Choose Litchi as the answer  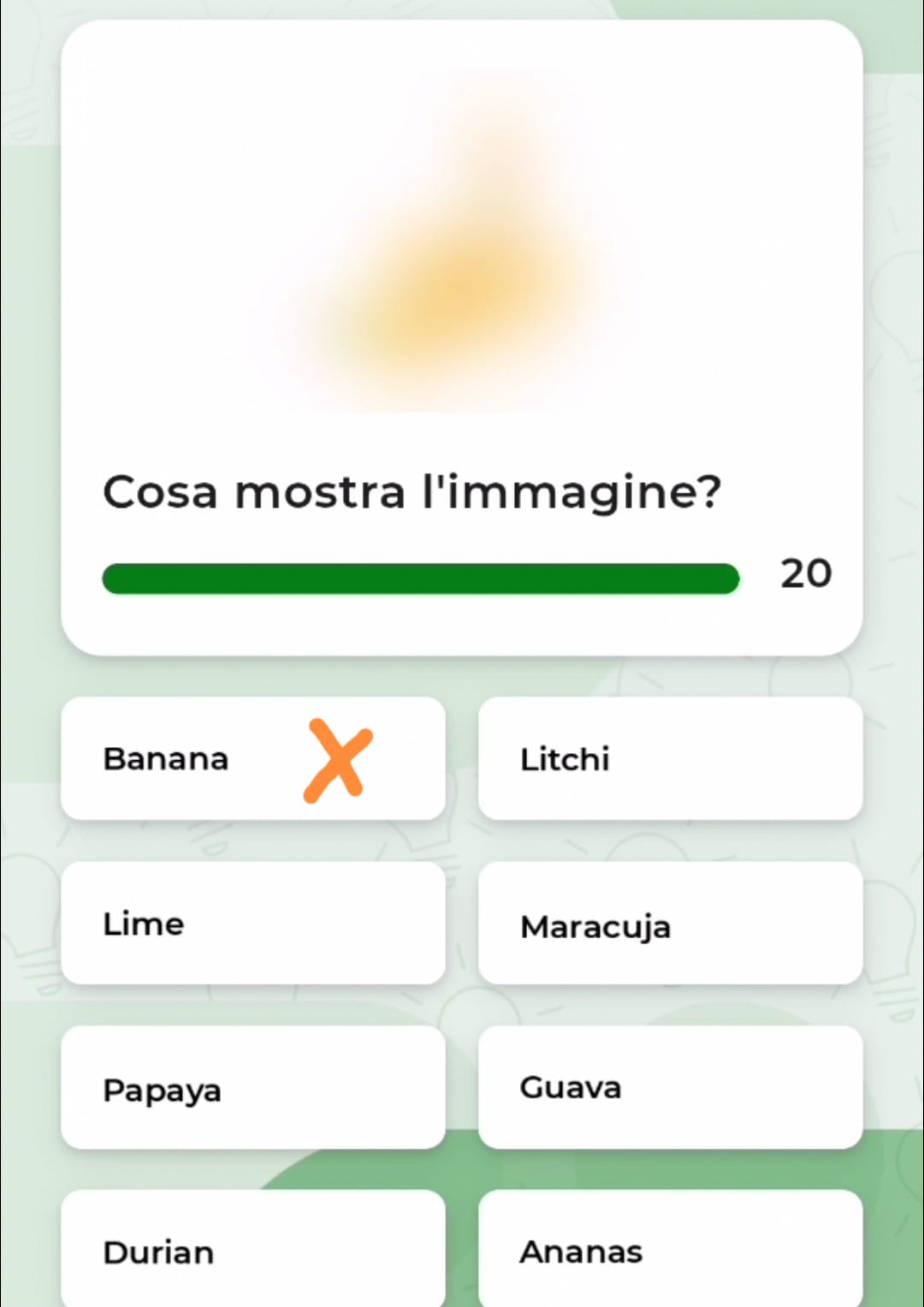coord(670,758)
